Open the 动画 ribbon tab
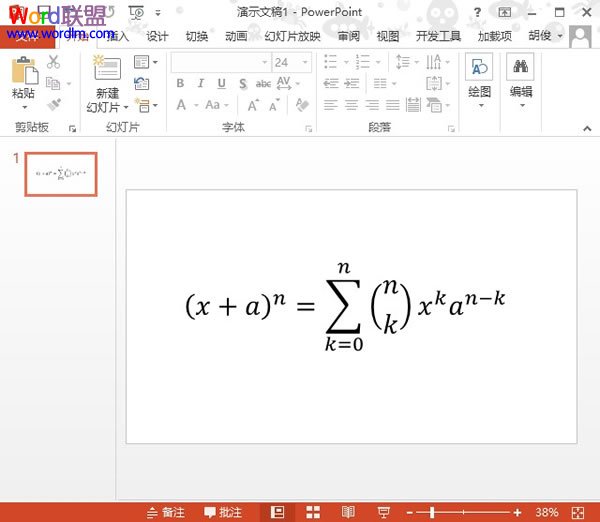Screen dimensions: 600x522 pos(236,36)
